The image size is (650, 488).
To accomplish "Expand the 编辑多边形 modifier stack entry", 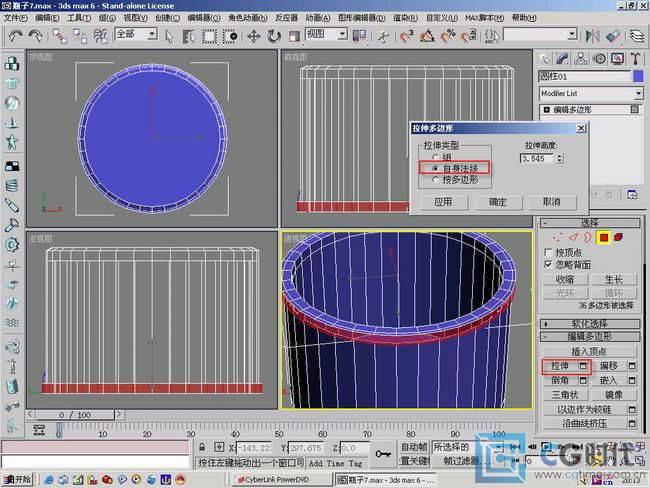I will click(546, 110).
